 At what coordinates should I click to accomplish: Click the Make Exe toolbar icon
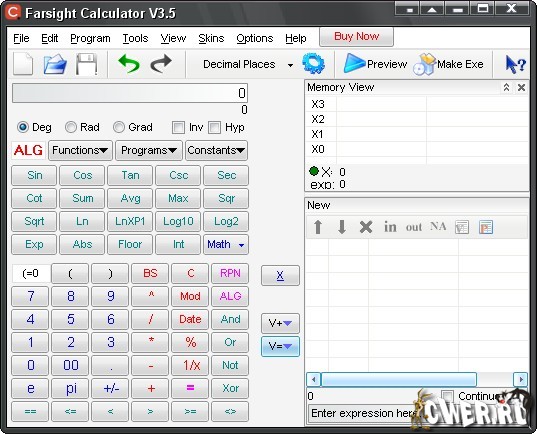click(x=424, y=64)
